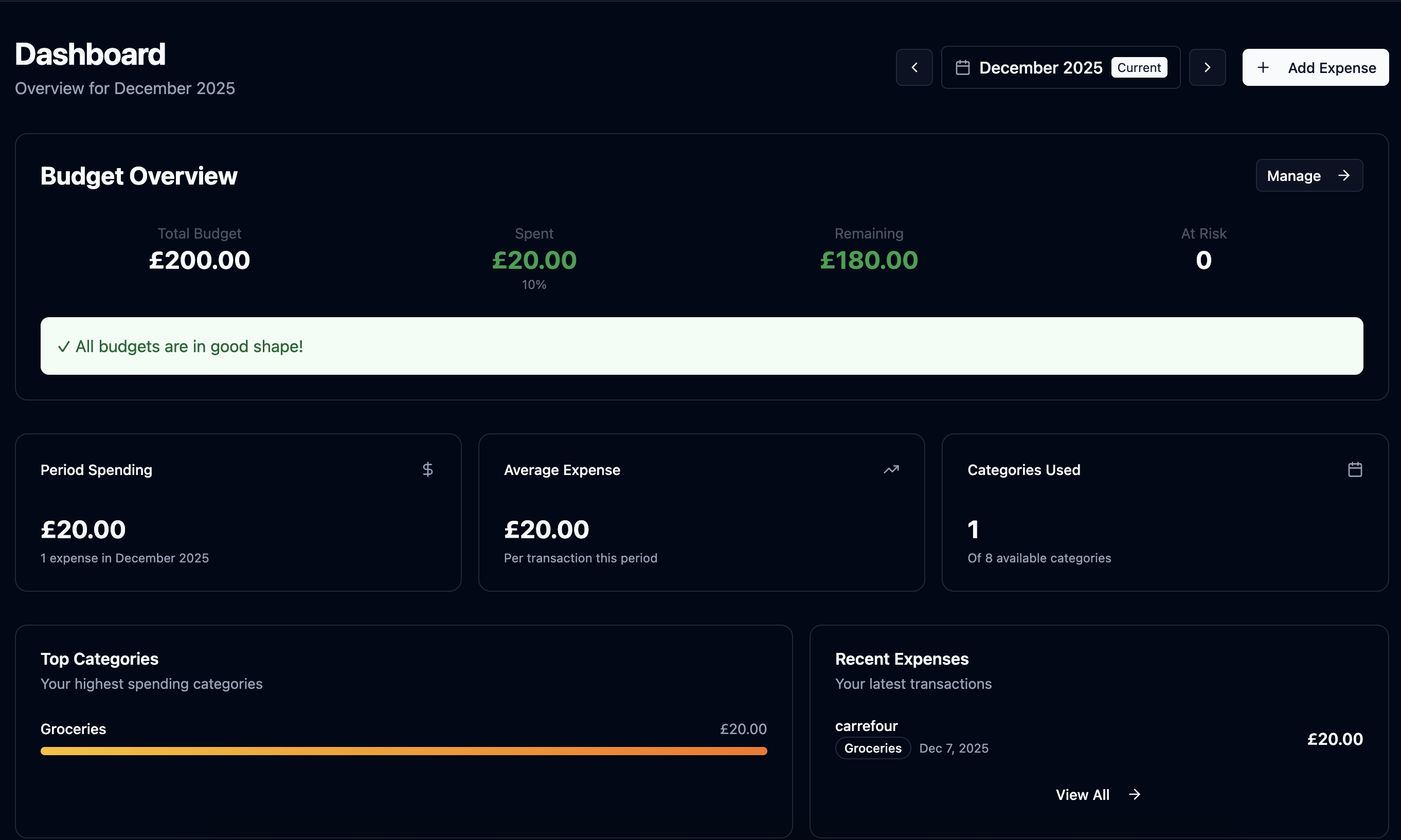
Task: Click the trending arrow icon in Average Expense
Action: [x=891, y=469]
